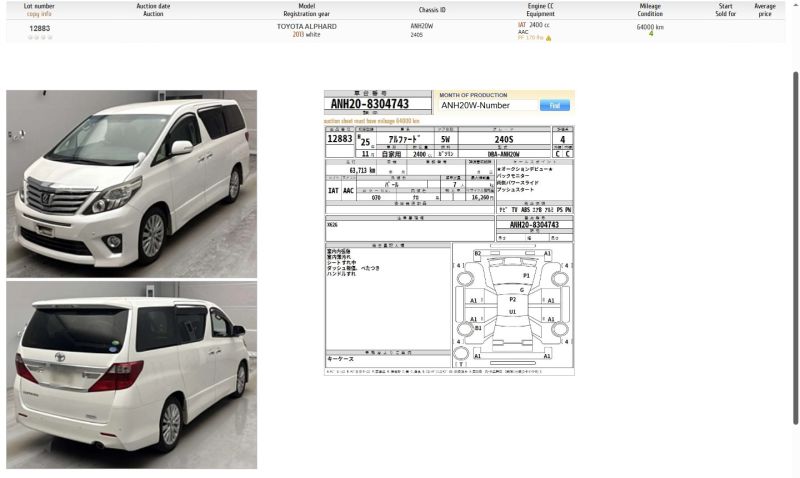Screen dimensions: 800x478
Task: Click the yellow warning triangle icon
Action: [x=548, y=38]
